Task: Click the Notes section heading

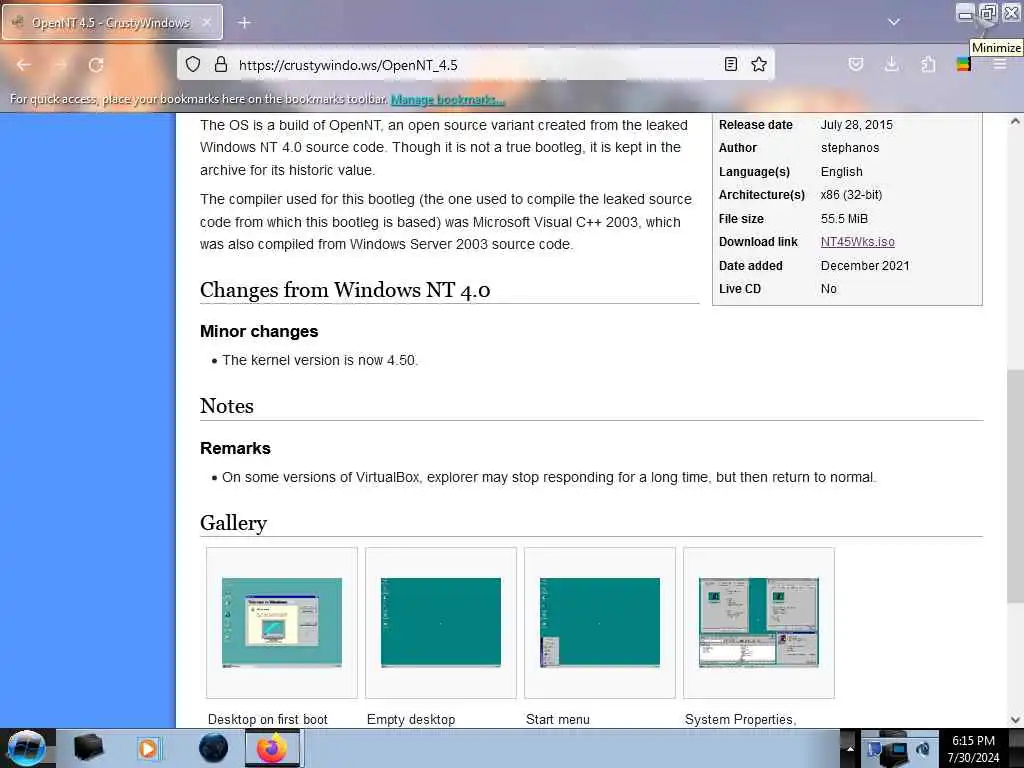Action: coord(227,406)
